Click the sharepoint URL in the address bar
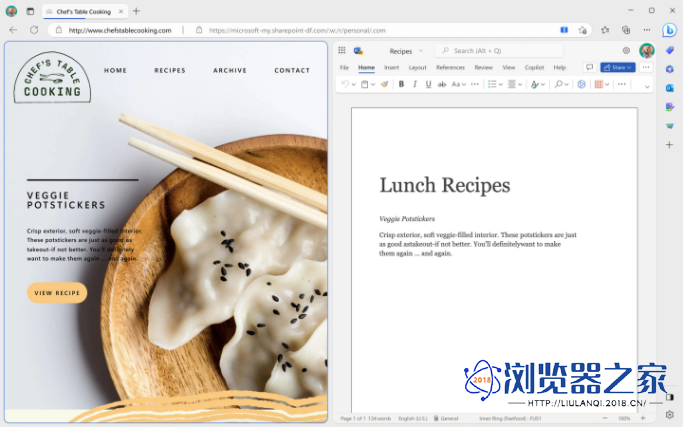684x429 pixels. click(x=297, y=30)
